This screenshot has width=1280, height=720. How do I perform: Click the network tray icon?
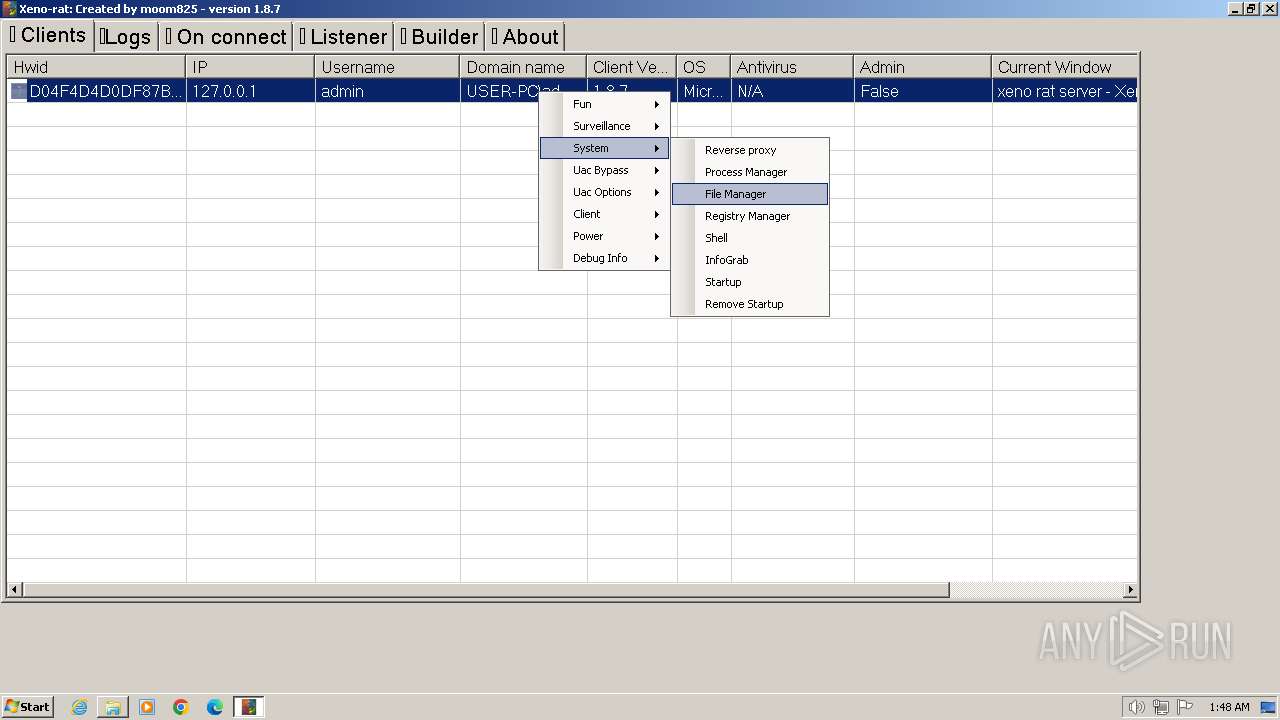pos(1161,707)
